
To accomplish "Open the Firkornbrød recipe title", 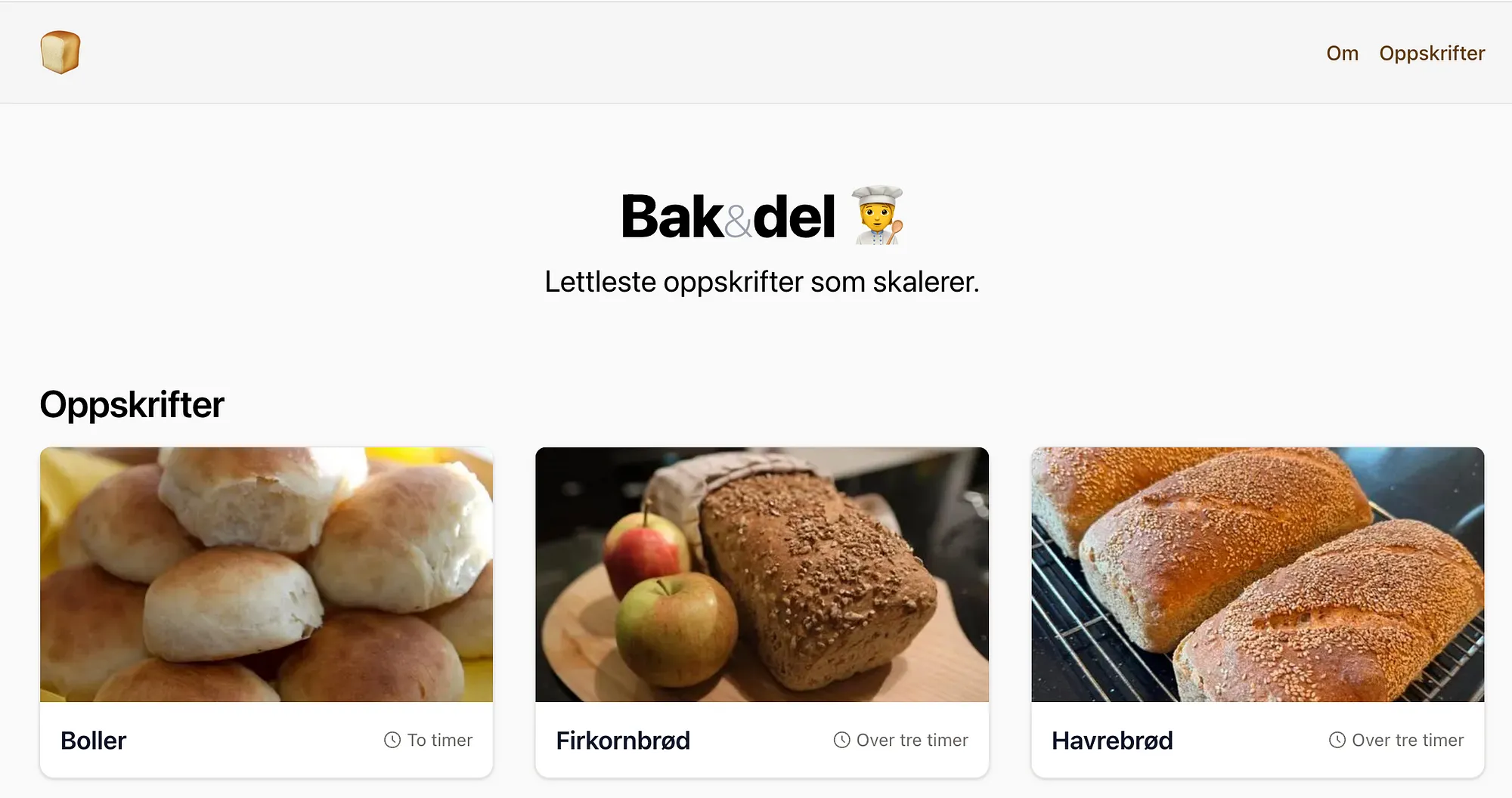I will [623, 740].
